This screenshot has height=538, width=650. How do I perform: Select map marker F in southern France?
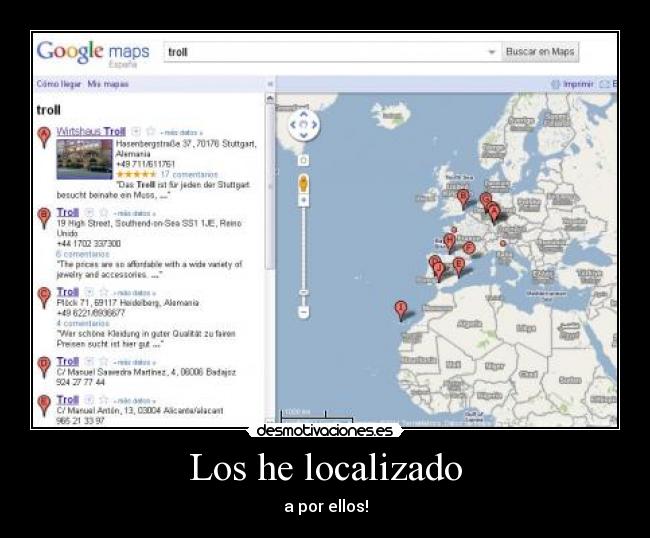pos(469,249)
